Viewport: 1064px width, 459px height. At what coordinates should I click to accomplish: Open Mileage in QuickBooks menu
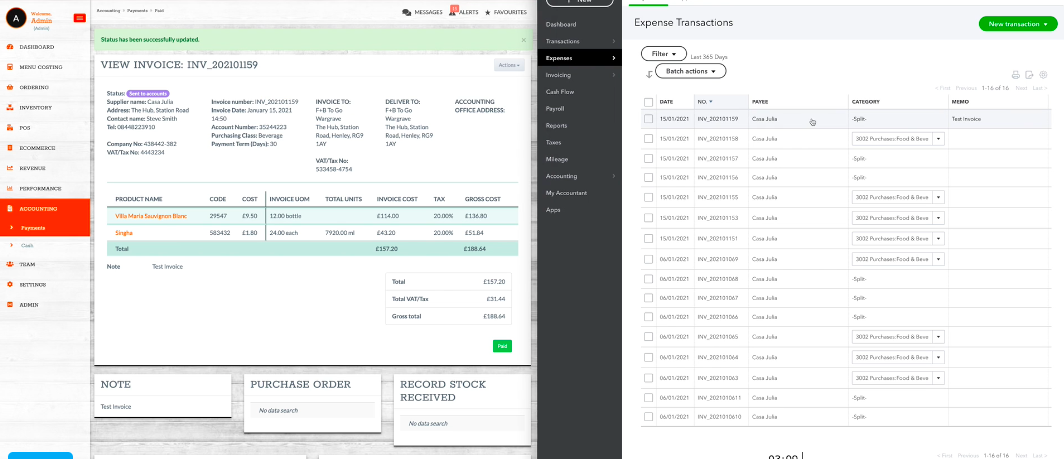556,160
